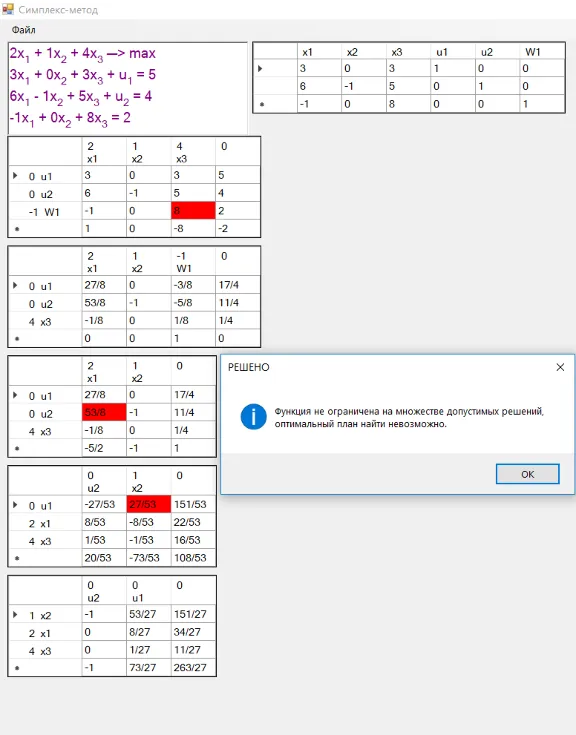Click the 4 x3 column header in first tableau
The width and height of the screenshot is (576, 735).
click(x=193, y=152)
